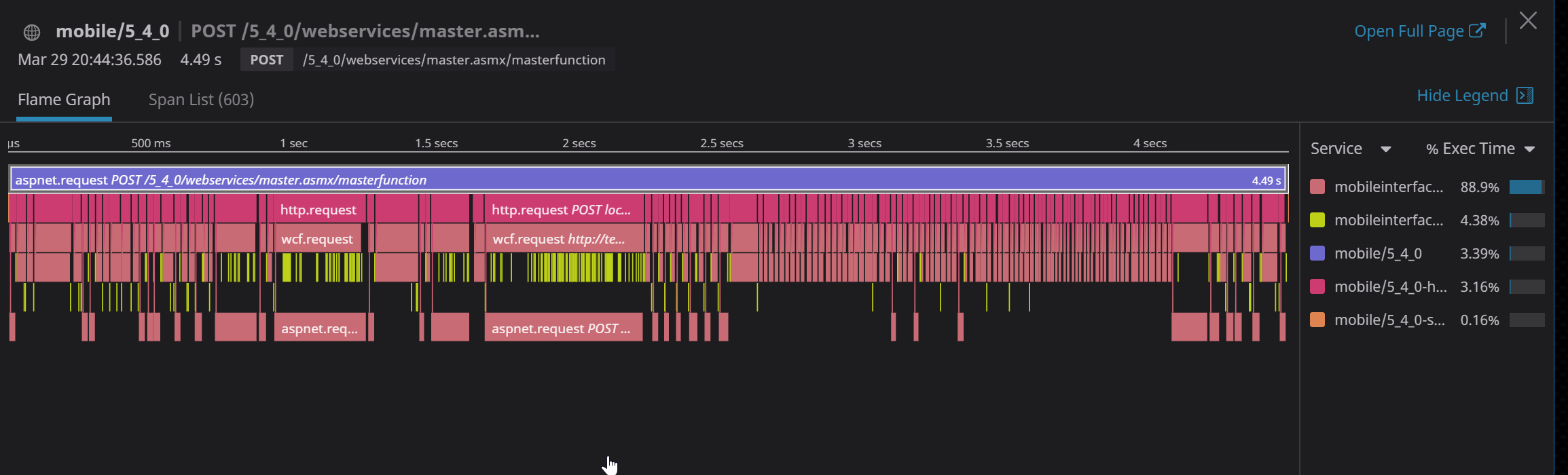Click the mobile/5_4_0-s... legend label
Viewport: 1568px width, 475px height.
point(1389,320)
